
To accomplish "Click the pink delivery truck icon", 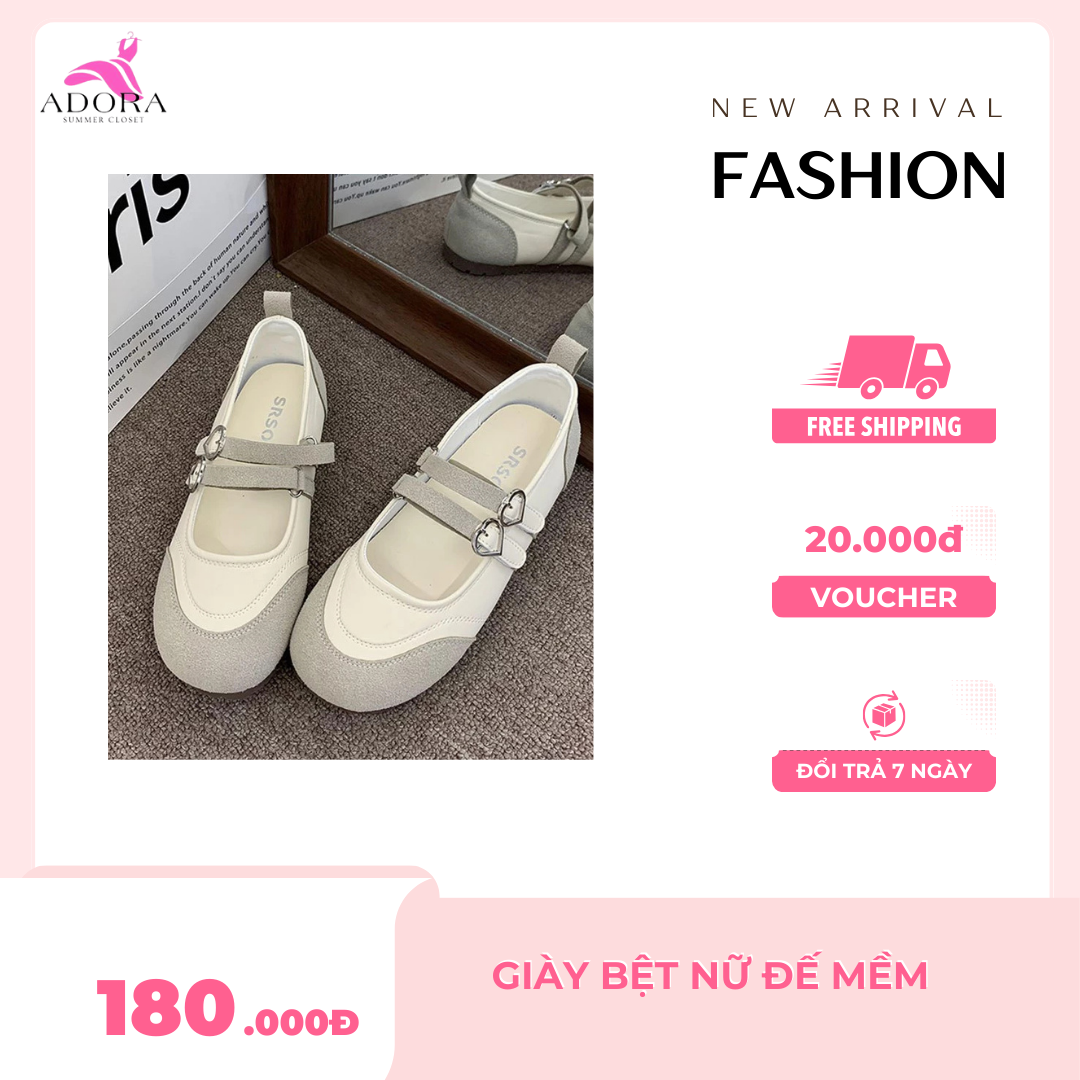I will (x=878, y=367).
